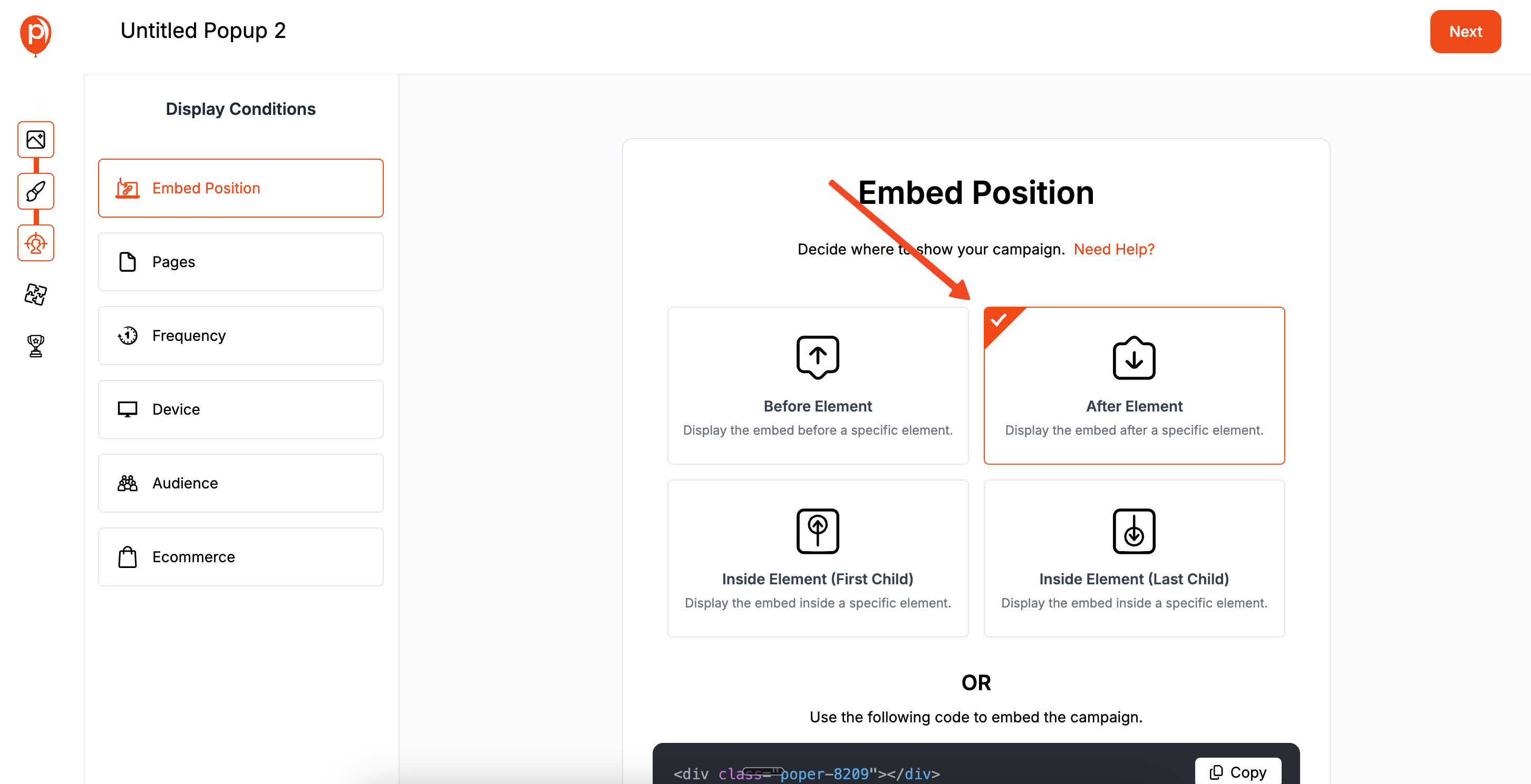Click the Inside Element Last Child icon
This screenshot has width=1531, height=784.
(1133, 531)
